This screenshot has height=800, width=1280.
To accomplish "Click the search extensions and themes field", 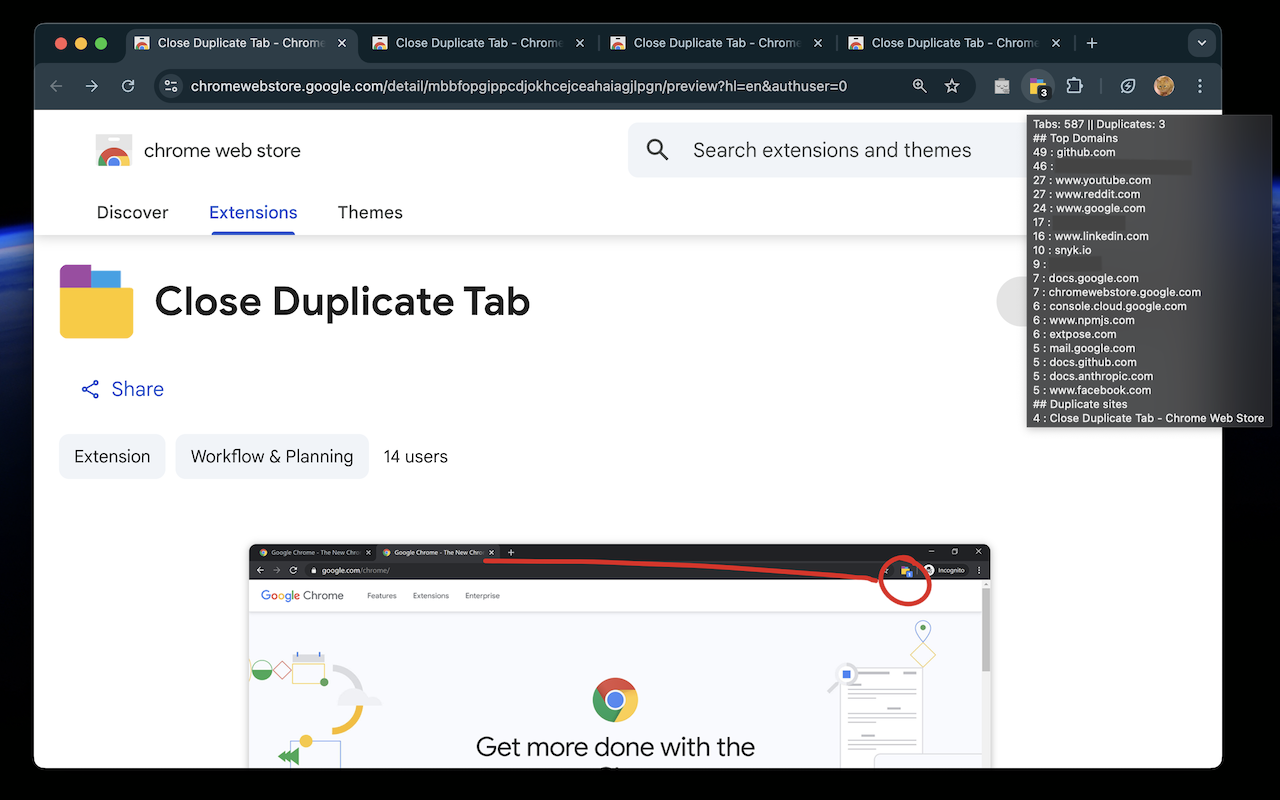I will pos(830,150).
